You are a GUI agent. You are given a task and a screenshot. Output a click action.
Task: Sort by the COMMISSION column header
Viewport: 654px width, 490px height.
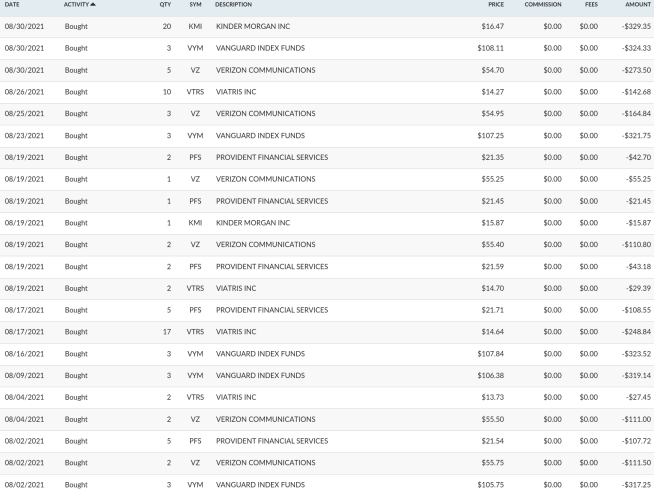pyautogui.click(x=543, y=5)
